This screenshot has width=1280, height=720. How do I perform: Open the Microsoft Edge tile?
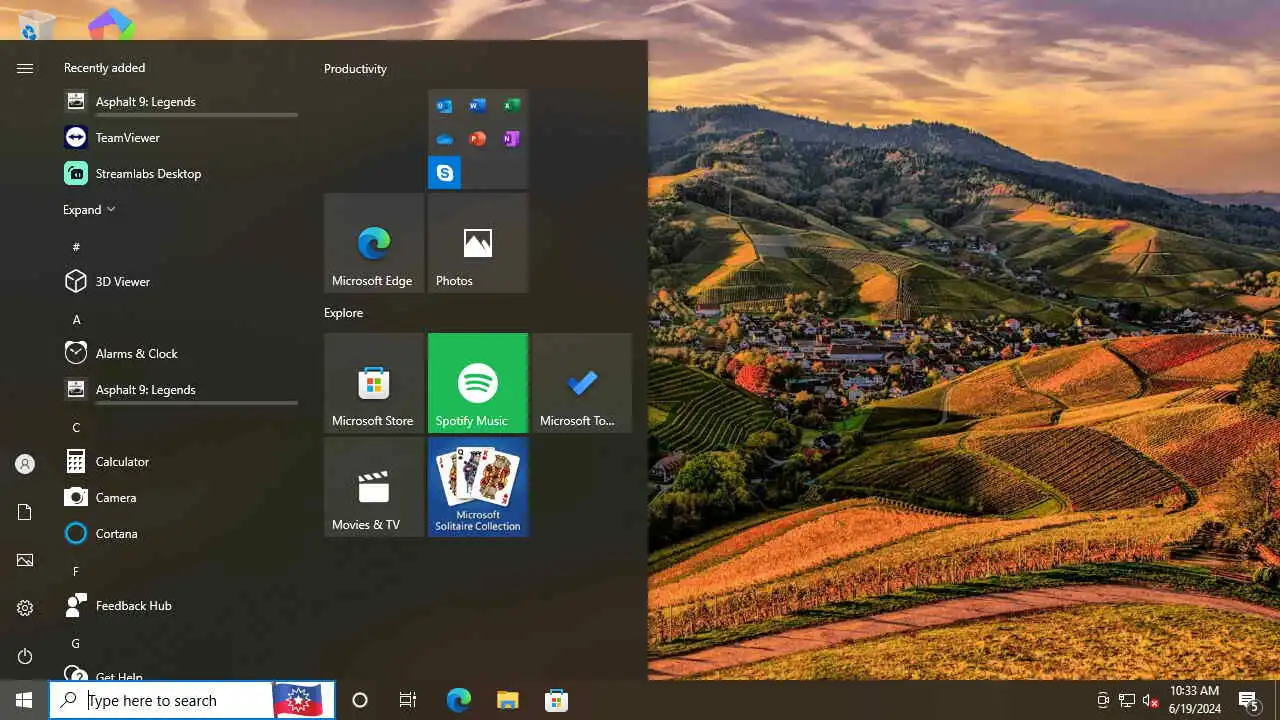374,243
